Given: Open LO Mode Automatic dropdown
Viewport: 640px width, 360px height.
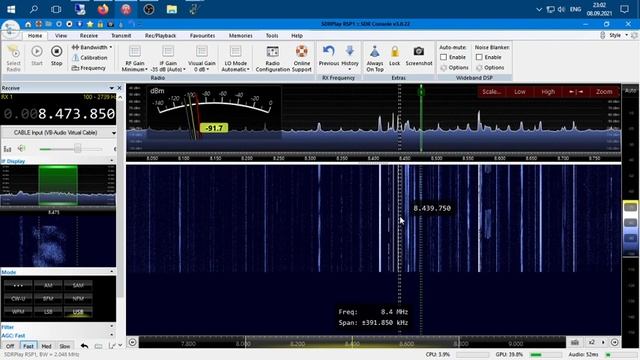Looking at the screenshot, I should [236, 58].
